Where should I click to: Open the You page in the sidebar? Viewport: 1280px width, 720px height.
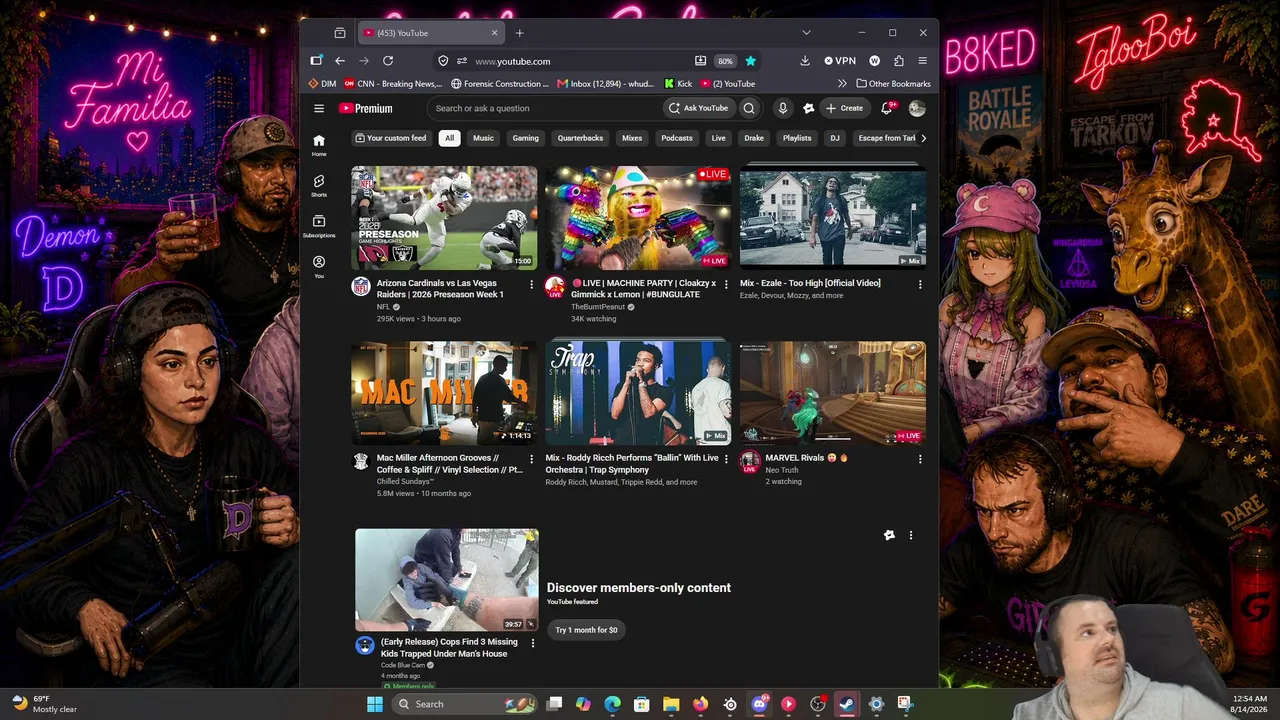[319, 266]
